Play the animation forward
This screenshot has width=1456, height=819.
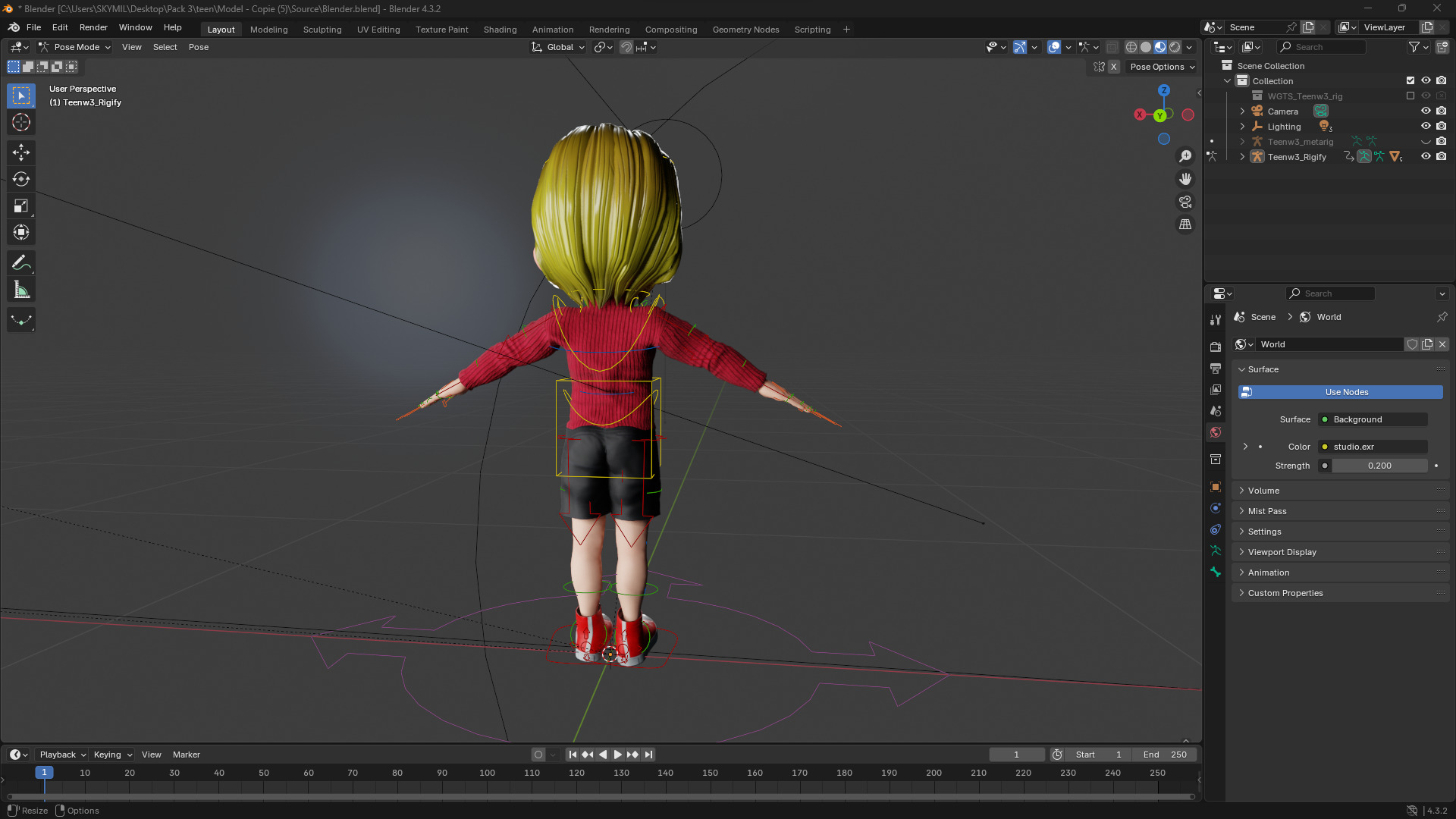click(617, 755)
